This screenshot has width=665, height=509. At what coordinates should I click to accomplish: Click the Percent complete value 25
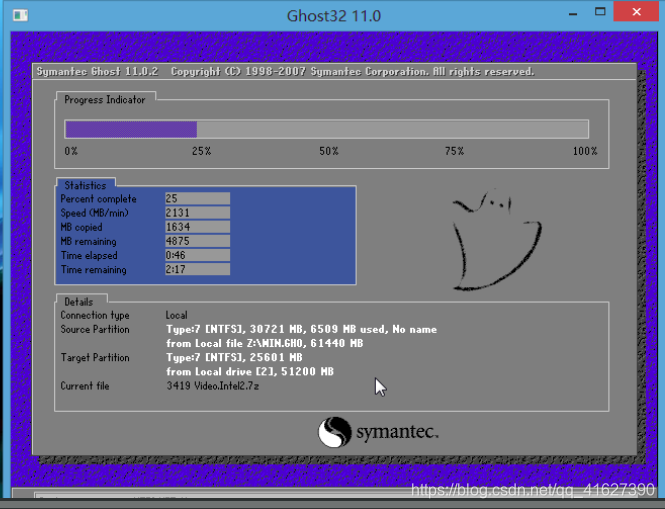[x=198, y=199]
